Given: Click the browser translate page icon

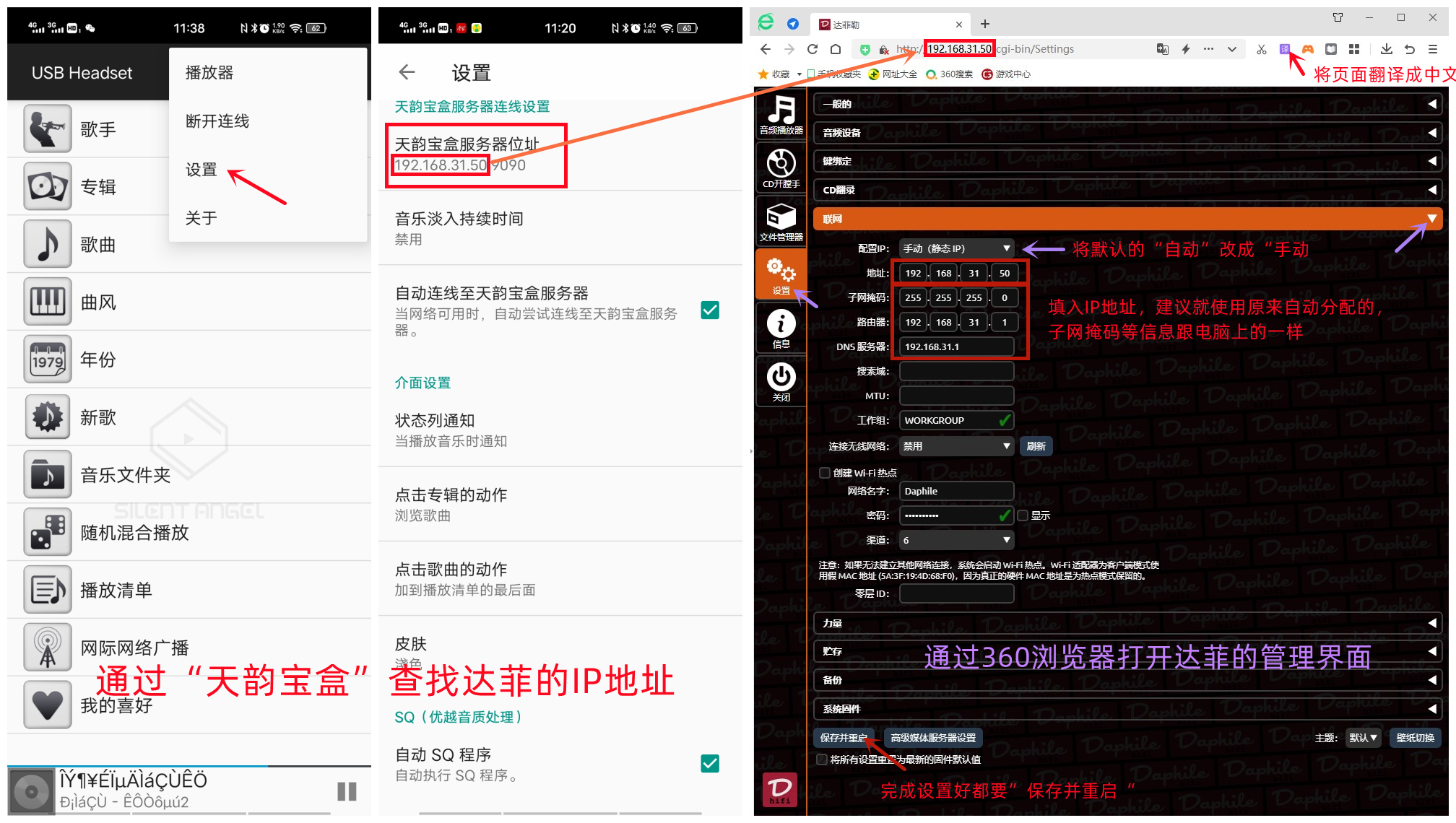Looking at the screenshot, I should pos(1285,49).
